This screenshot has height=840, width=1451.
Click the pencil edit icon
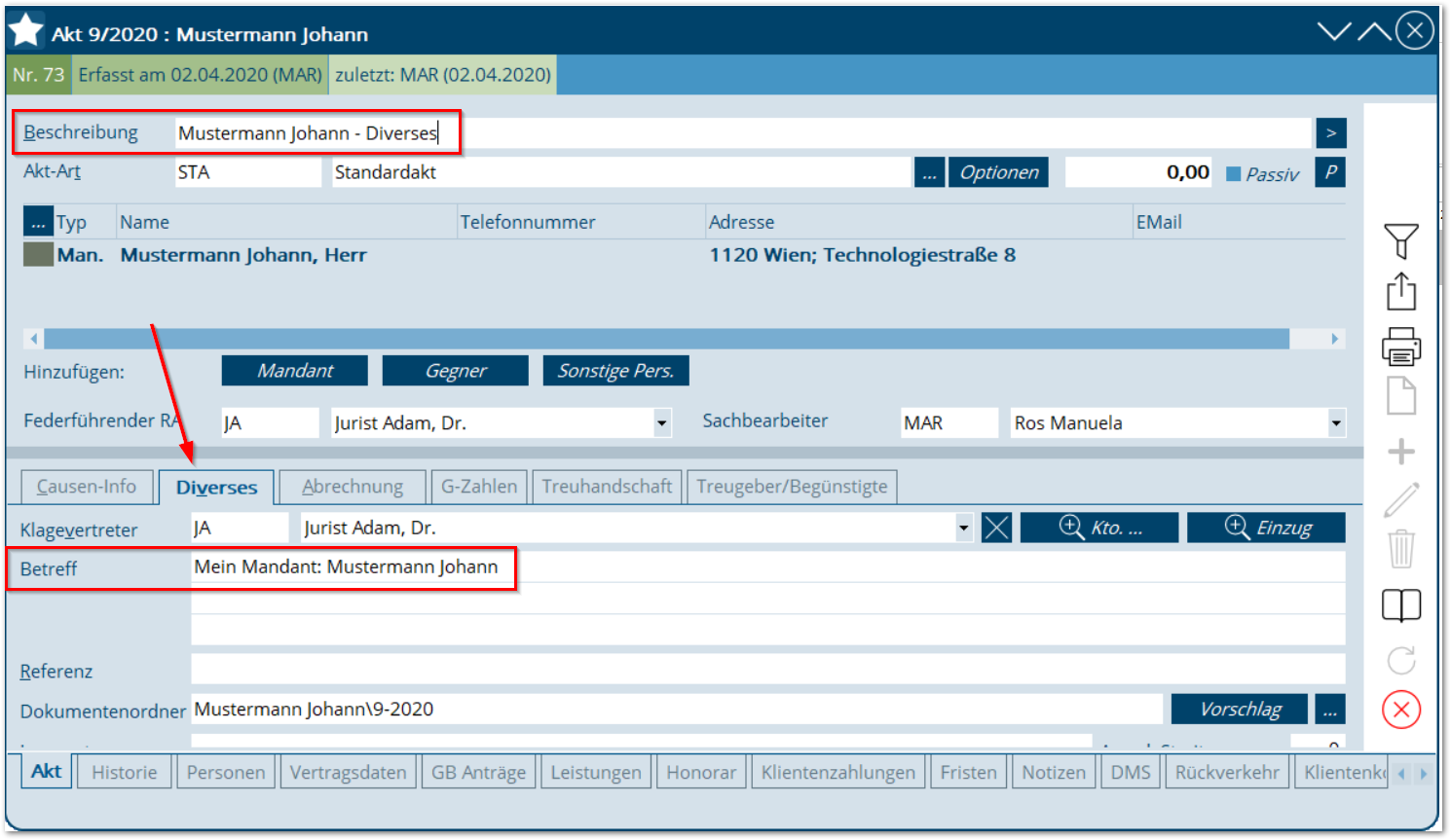click(1401, 500)
